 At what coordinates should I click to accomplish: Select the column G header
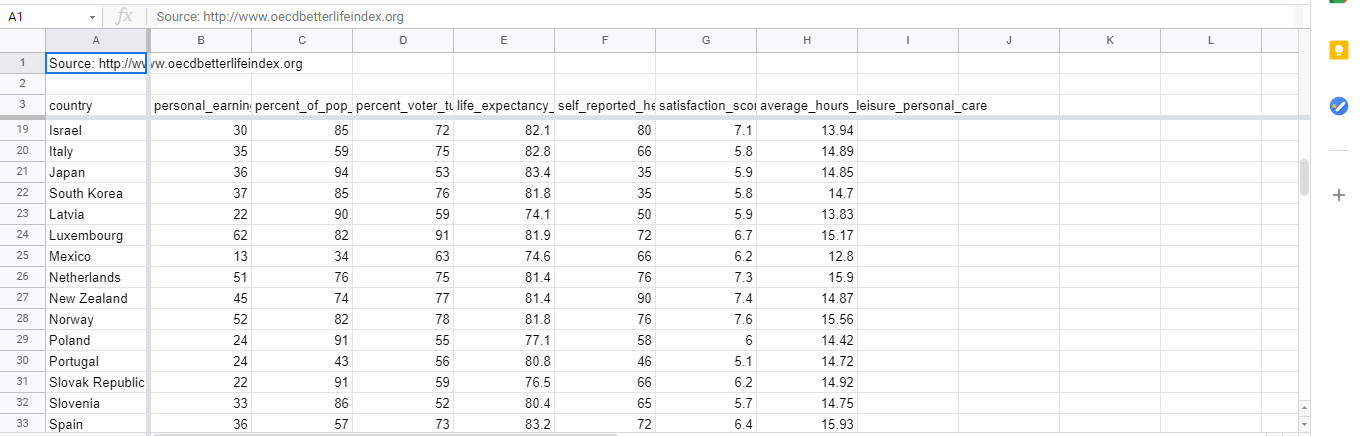point(706,40)
